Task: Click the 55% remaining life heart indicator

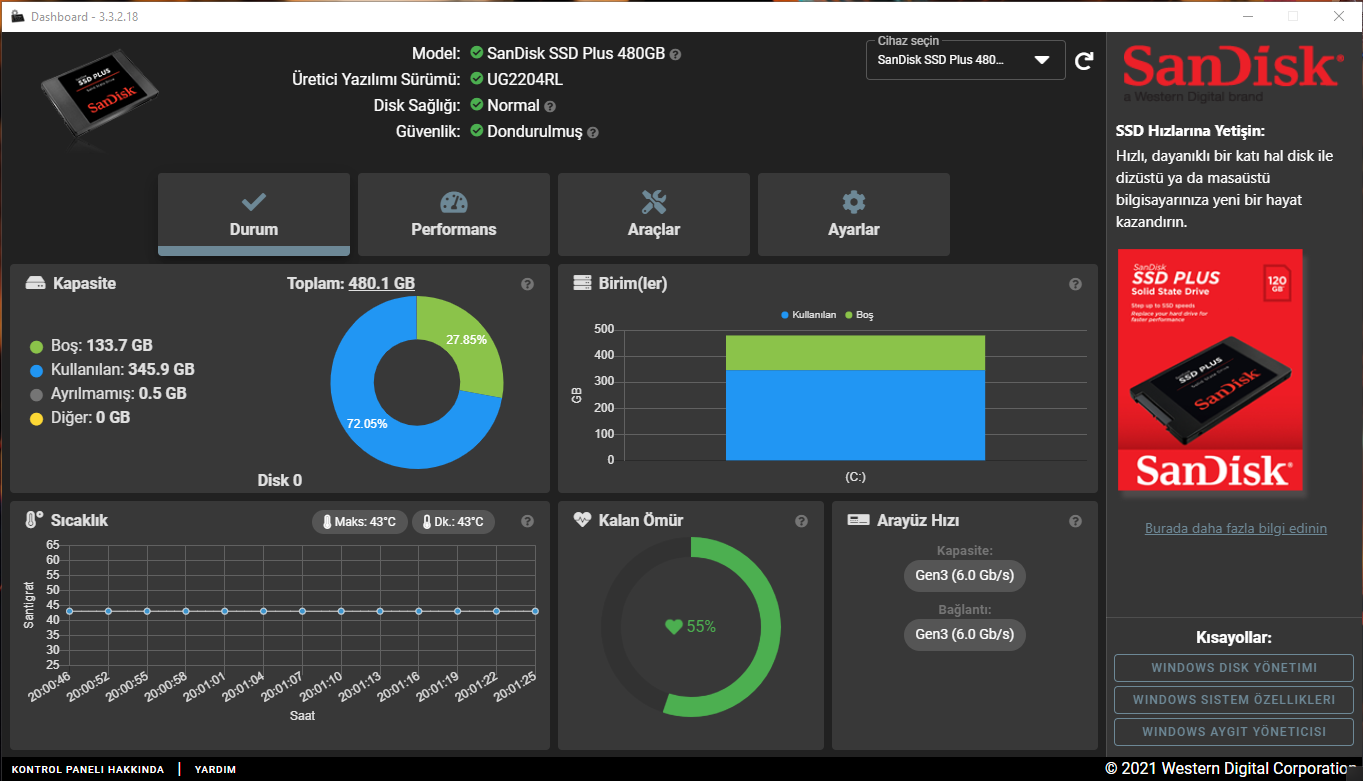Action: tap(691, 627)
